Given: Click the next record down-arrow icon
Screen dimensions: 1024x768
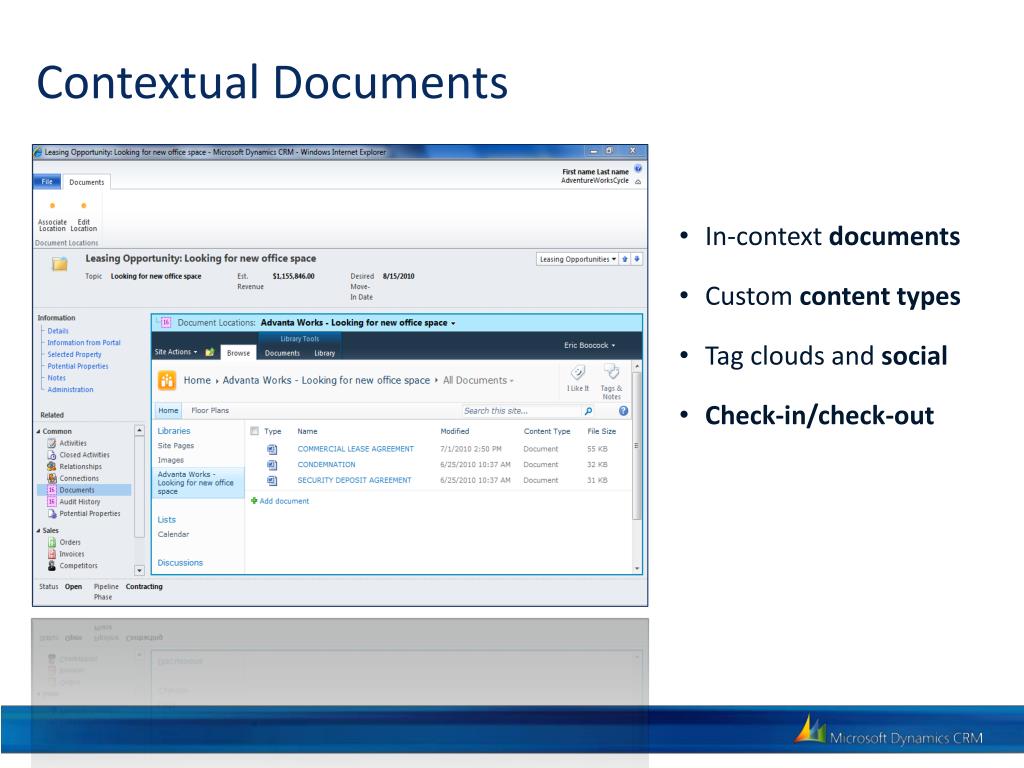Looking at the screenshot, I should pyautogui.click(x=637, y=259).
